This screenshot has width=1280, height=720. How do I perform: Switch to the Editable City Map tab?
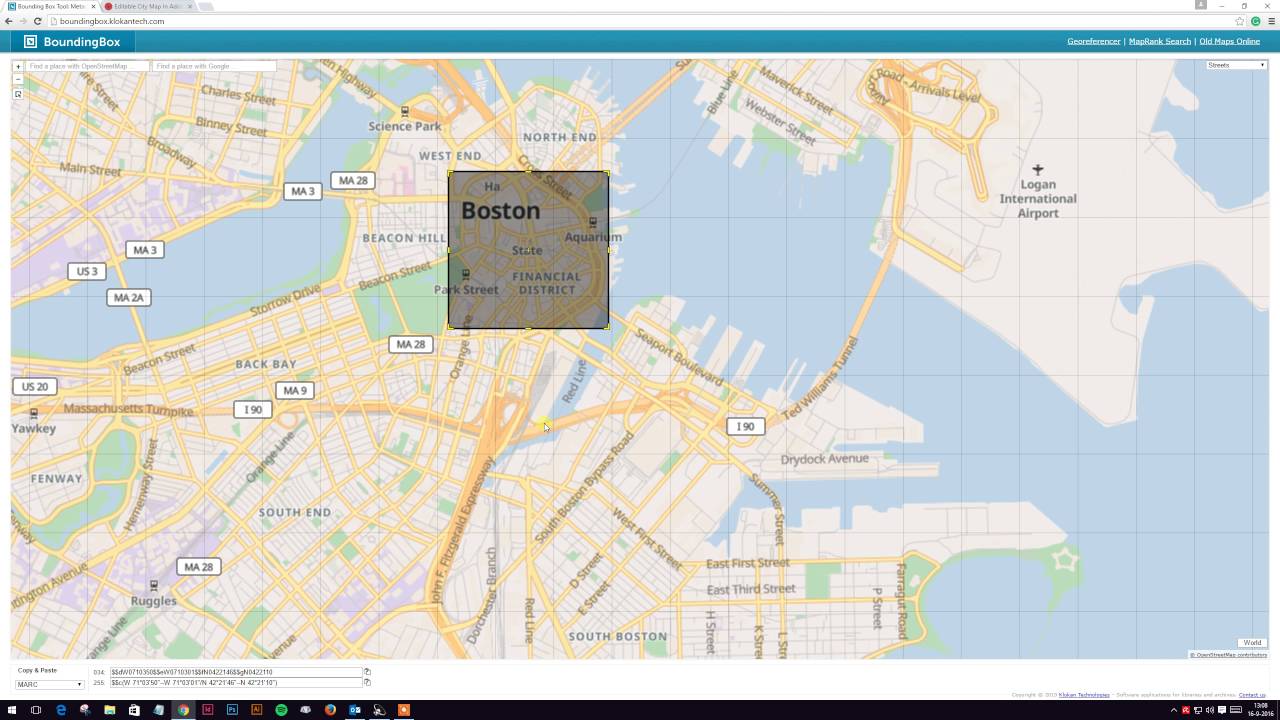click(x=148, y=6)
